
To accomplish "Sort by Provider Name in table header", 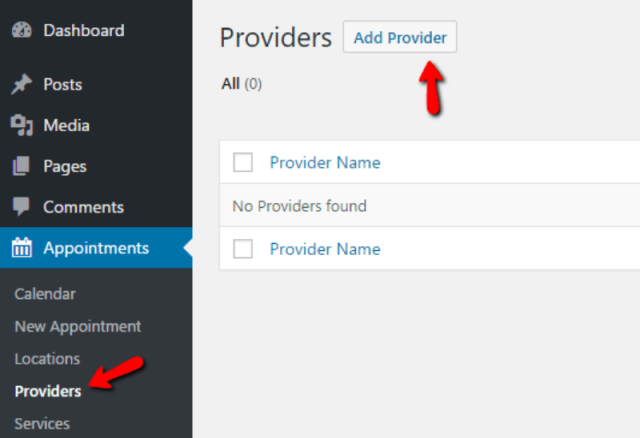I will 325,163.
